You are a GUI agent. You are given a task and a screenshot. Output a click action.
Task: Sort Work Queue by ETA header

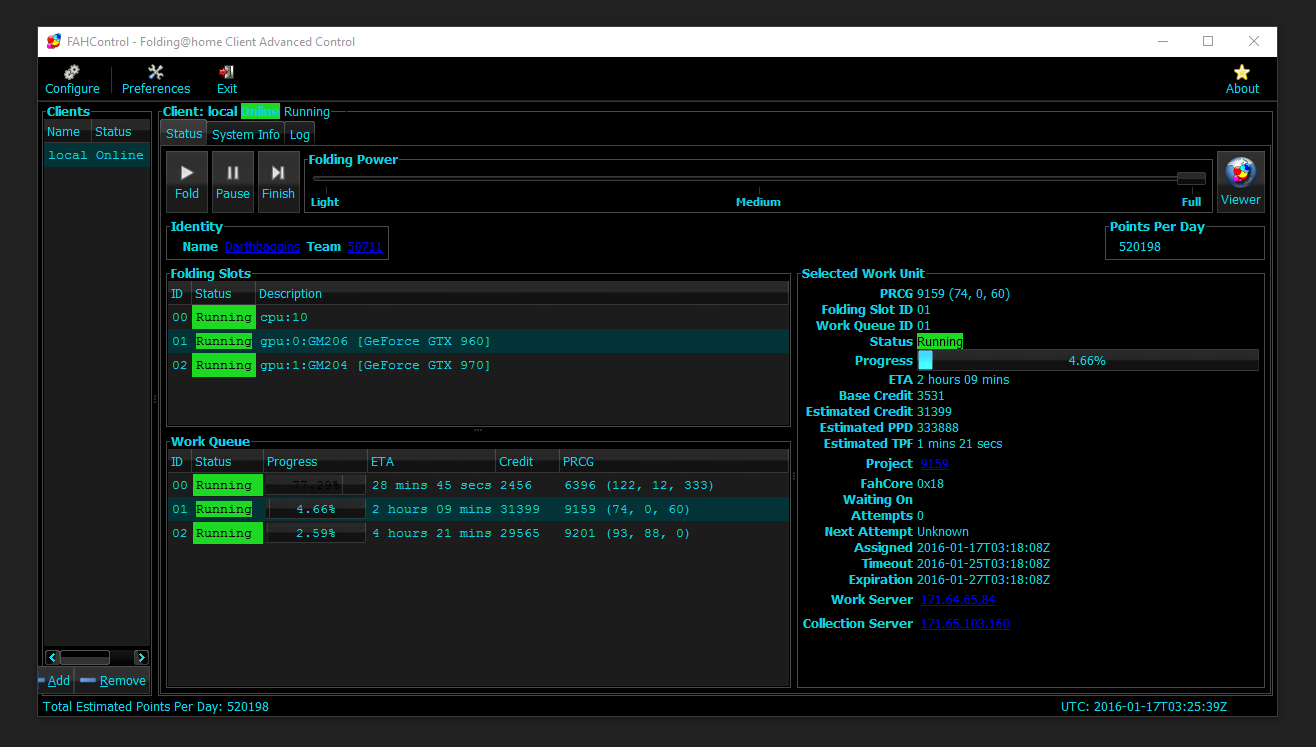tap(431, 461)
